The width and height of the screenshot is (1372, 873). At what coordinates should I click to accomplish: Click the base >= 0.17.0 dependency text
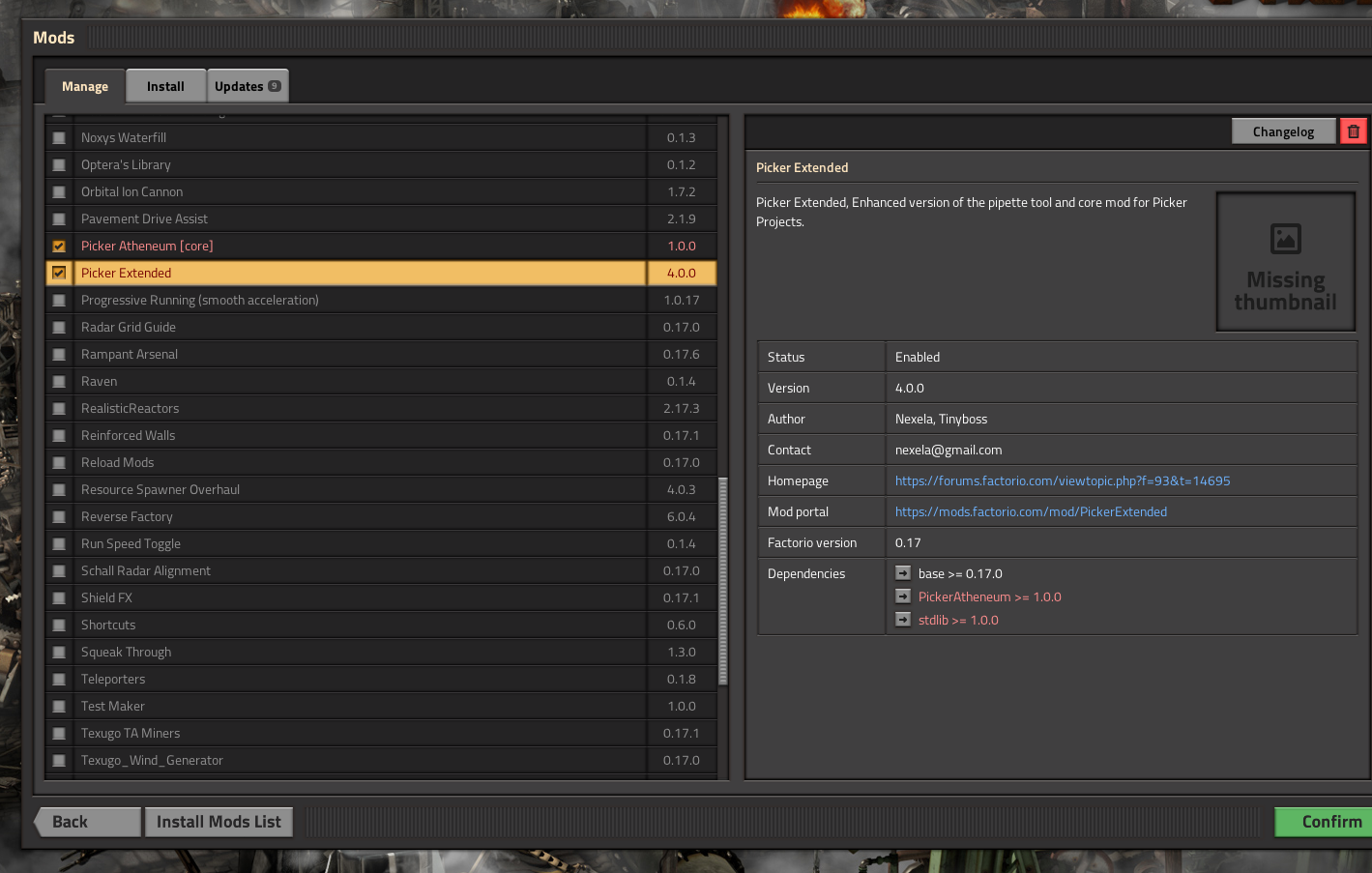coord(960,573)
